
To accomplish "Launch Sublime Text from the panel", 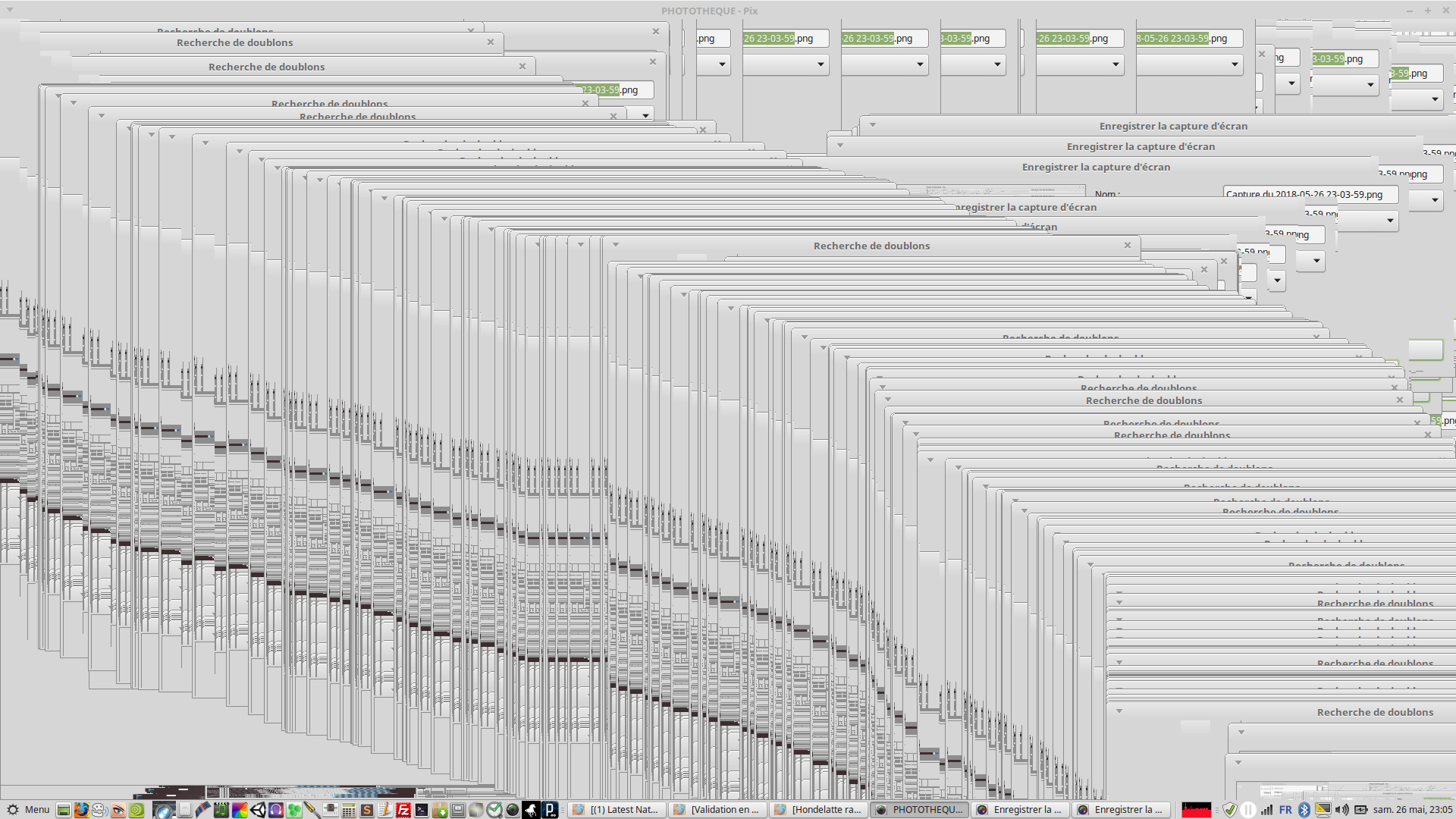I will [x=367, y=810].
